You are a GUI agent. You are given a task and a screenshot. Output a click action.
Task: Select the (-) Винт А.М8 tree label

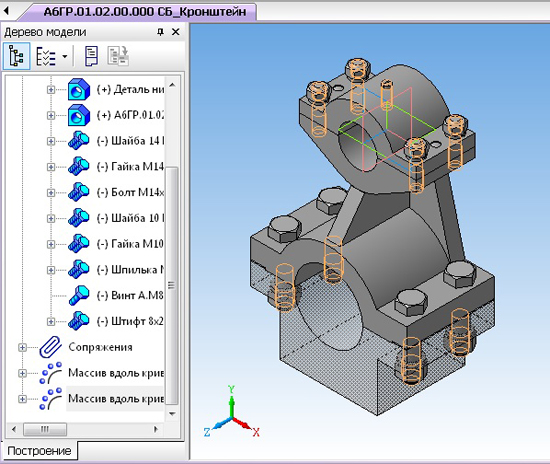[130, 296]
